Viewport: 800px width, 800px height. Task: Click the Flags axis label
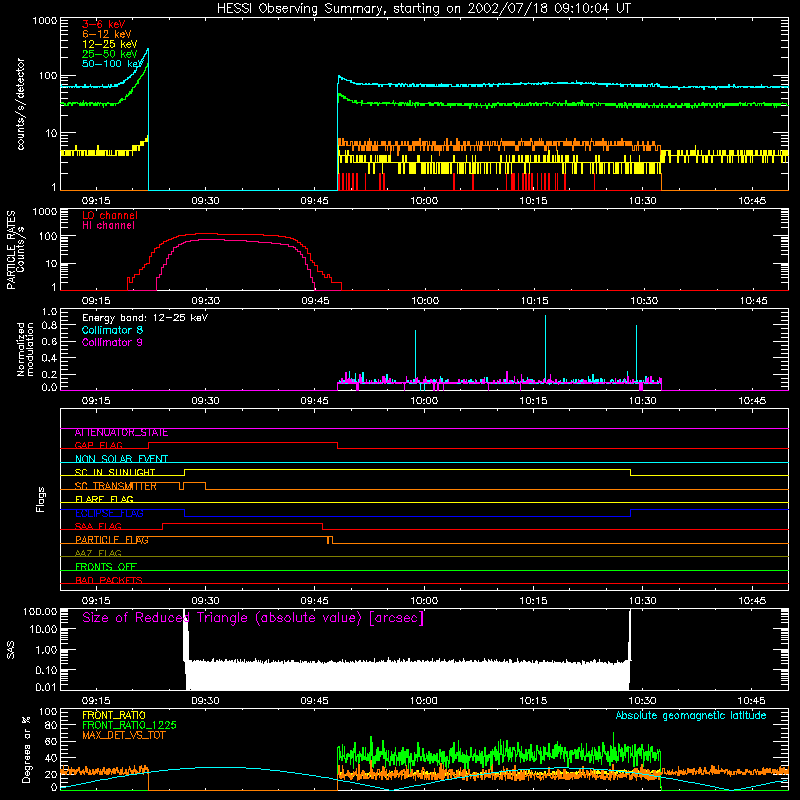coord(40,499)
